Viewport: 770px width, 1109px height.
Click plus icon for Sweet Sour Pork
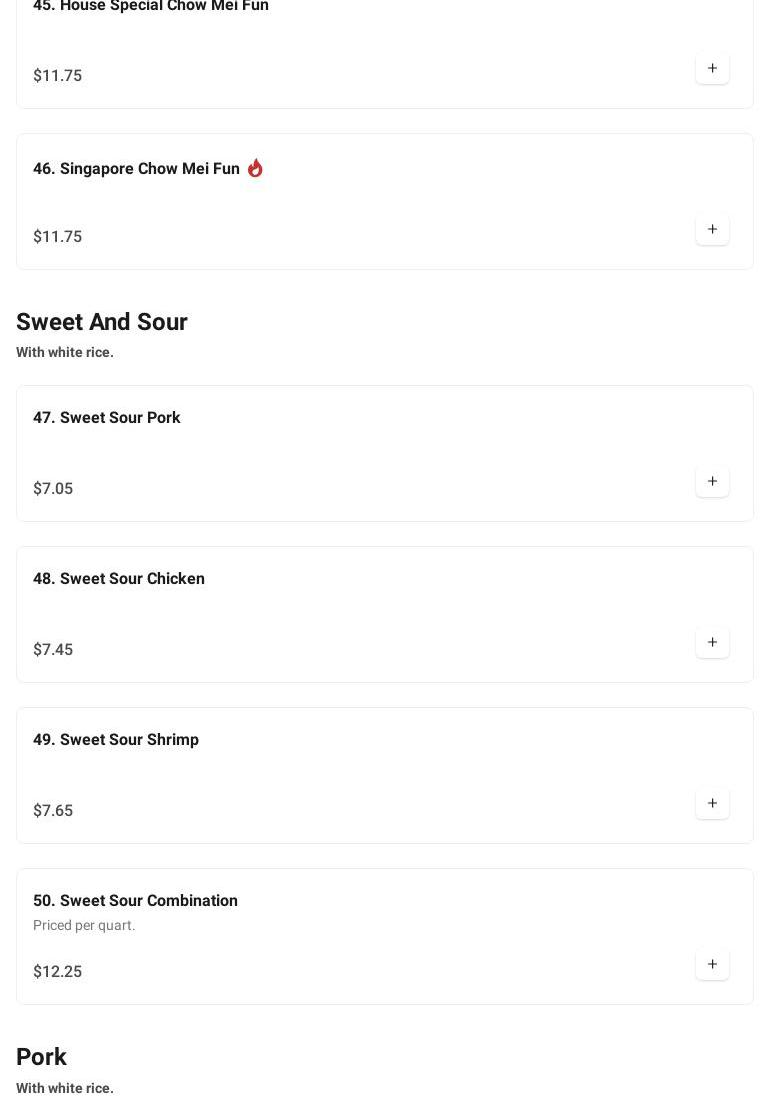(x=712, y=482)
